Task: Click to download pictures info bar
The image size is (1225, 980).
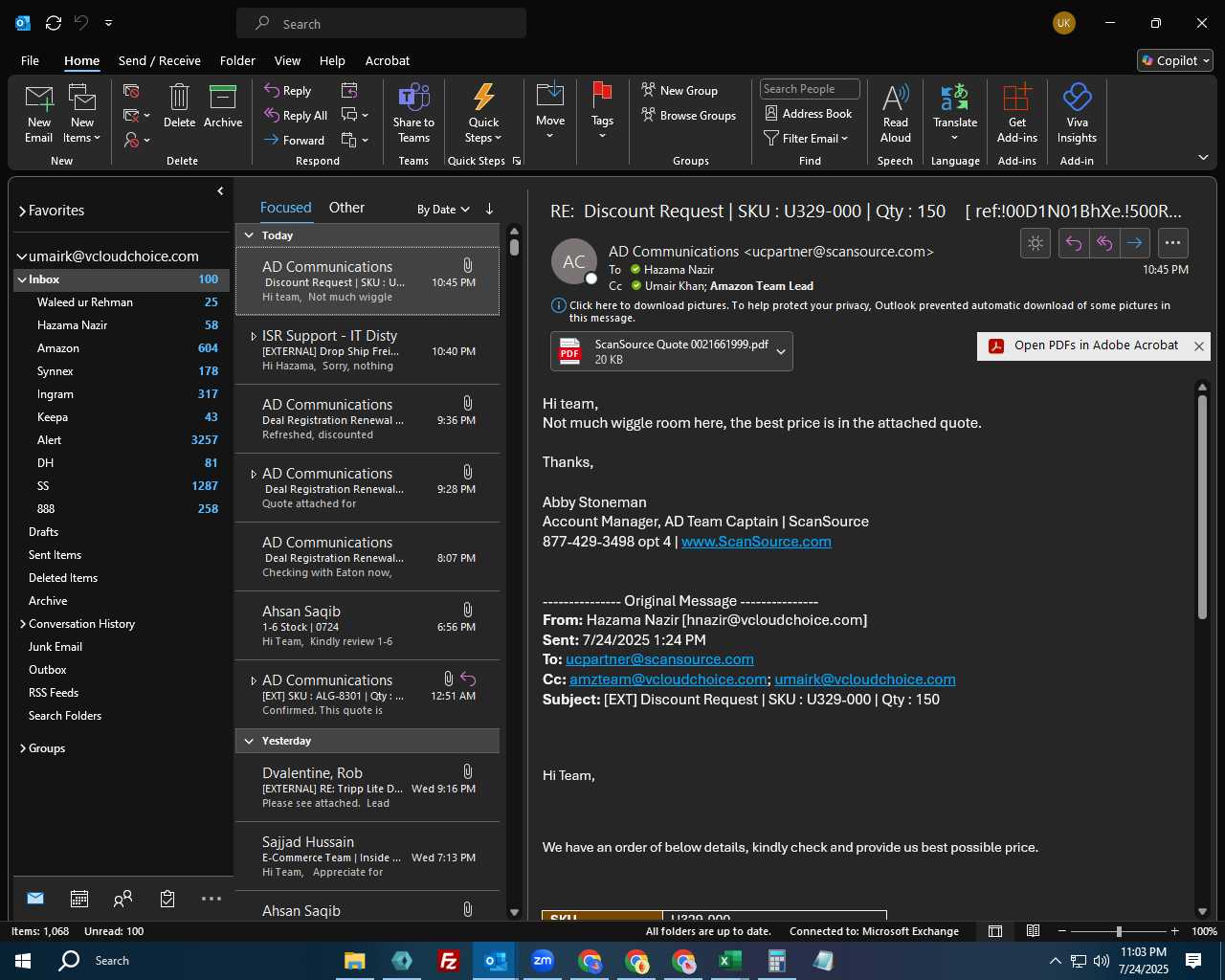Action: tap(869, 311)
